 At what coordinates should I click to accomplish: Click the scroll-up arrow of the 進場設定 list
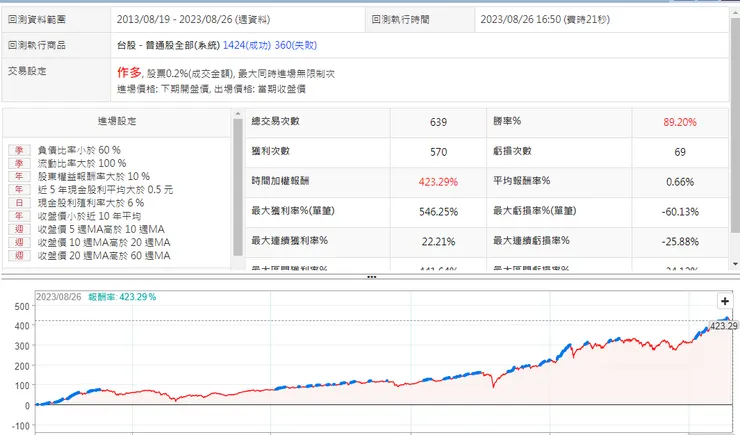click(238, 114)
